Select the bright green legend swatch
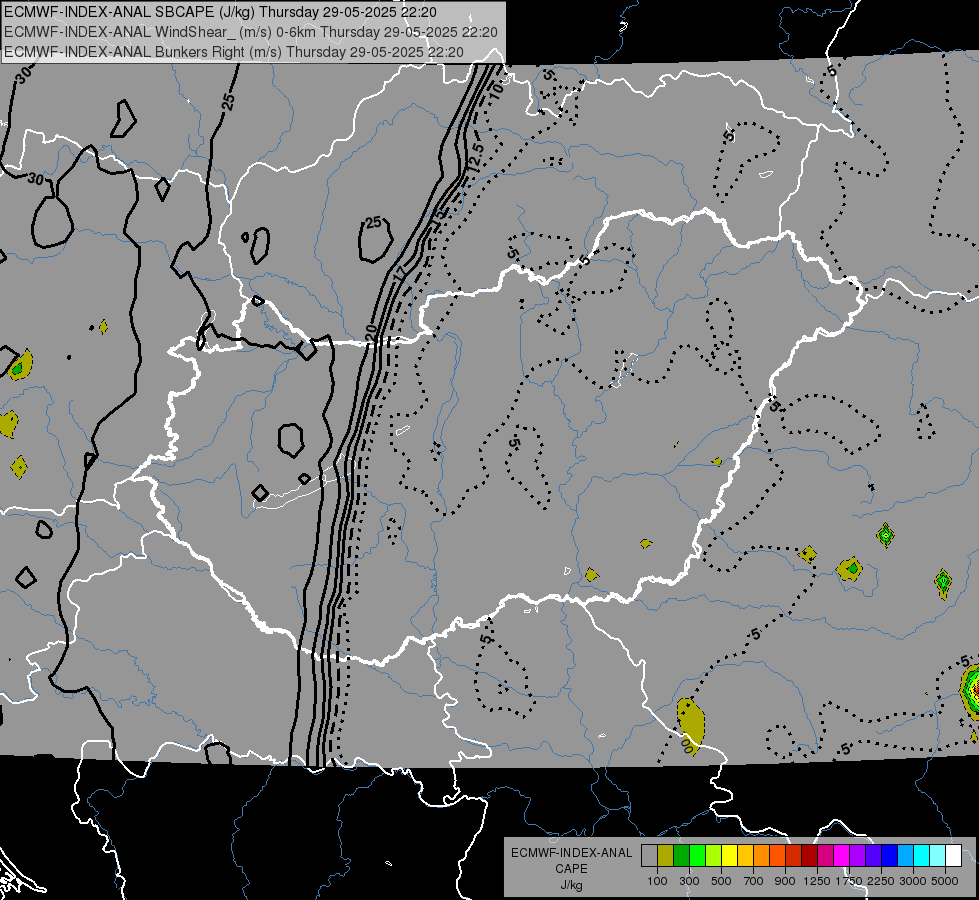The image size is (979, 900). 697,855
